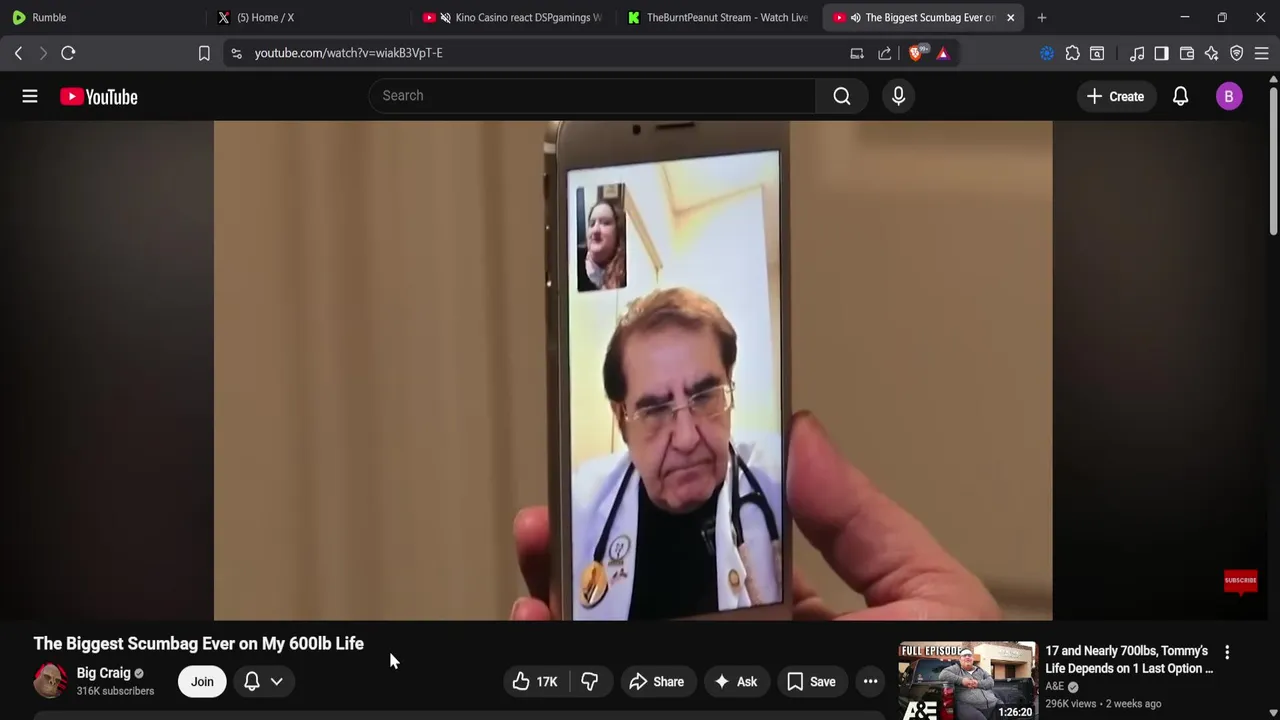Open '17 and Nearly 700lbs' video title
1280x720 pixels.
point(1129,660)
